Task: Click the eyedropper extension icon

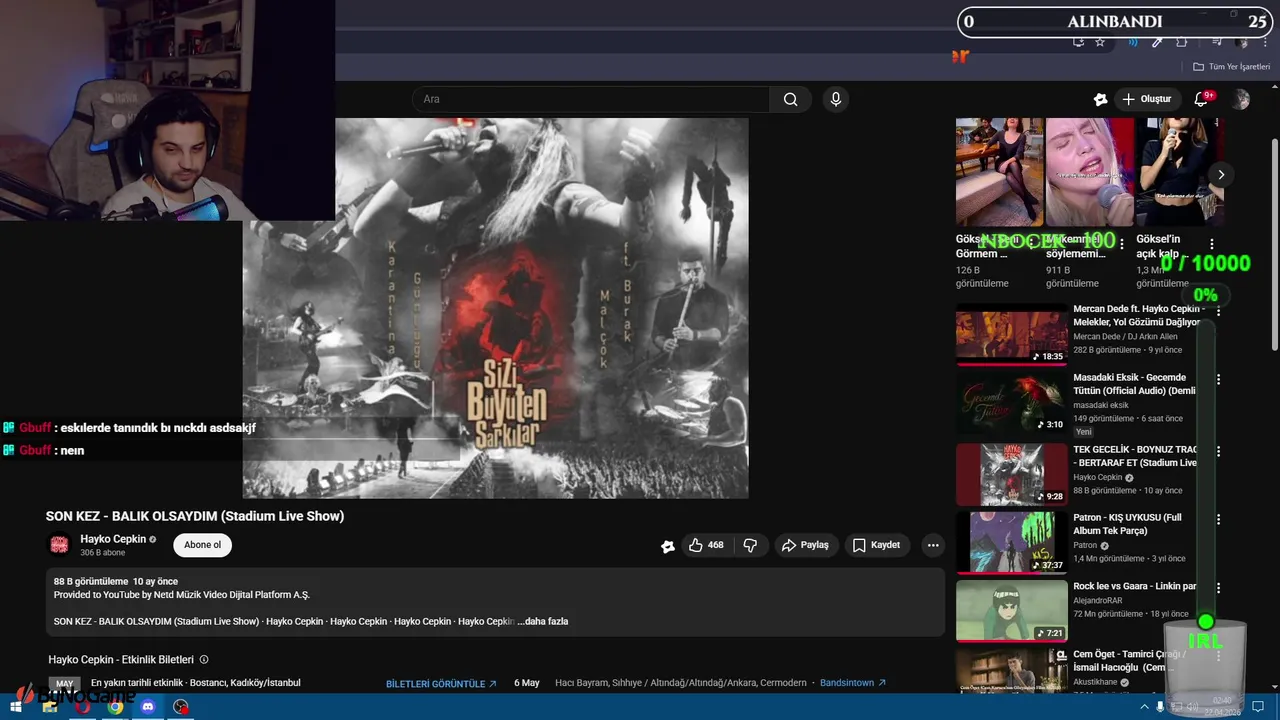Action: point(1157,42)
